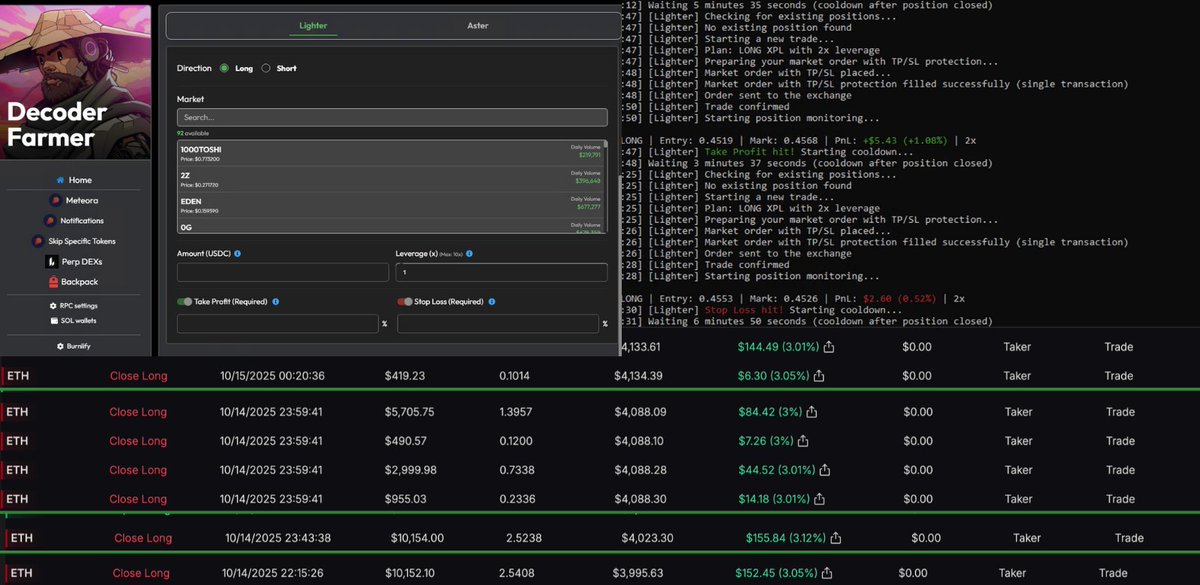Open the Backpack sidebar item
This screenshot has height=585, width=1200.
click(x=75, y=282)
